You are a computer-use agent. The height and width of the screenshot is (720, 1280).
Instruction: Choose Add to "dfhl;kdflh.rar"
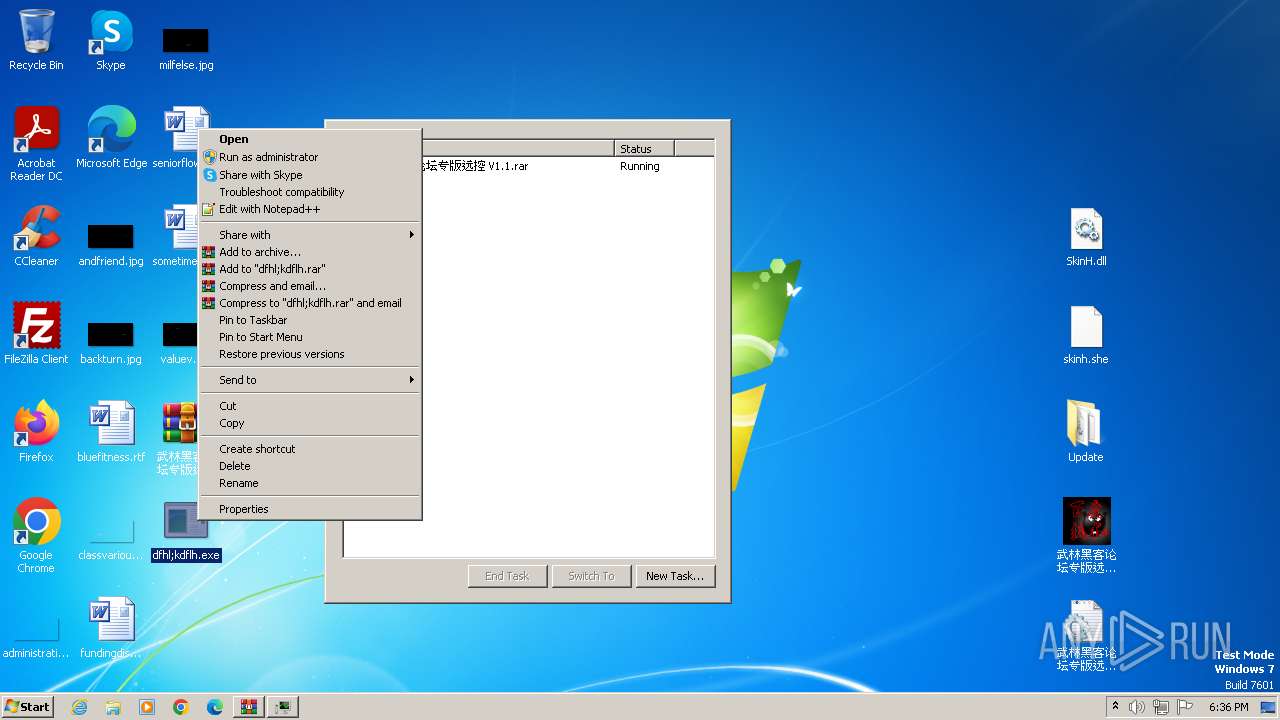[310, 269]
